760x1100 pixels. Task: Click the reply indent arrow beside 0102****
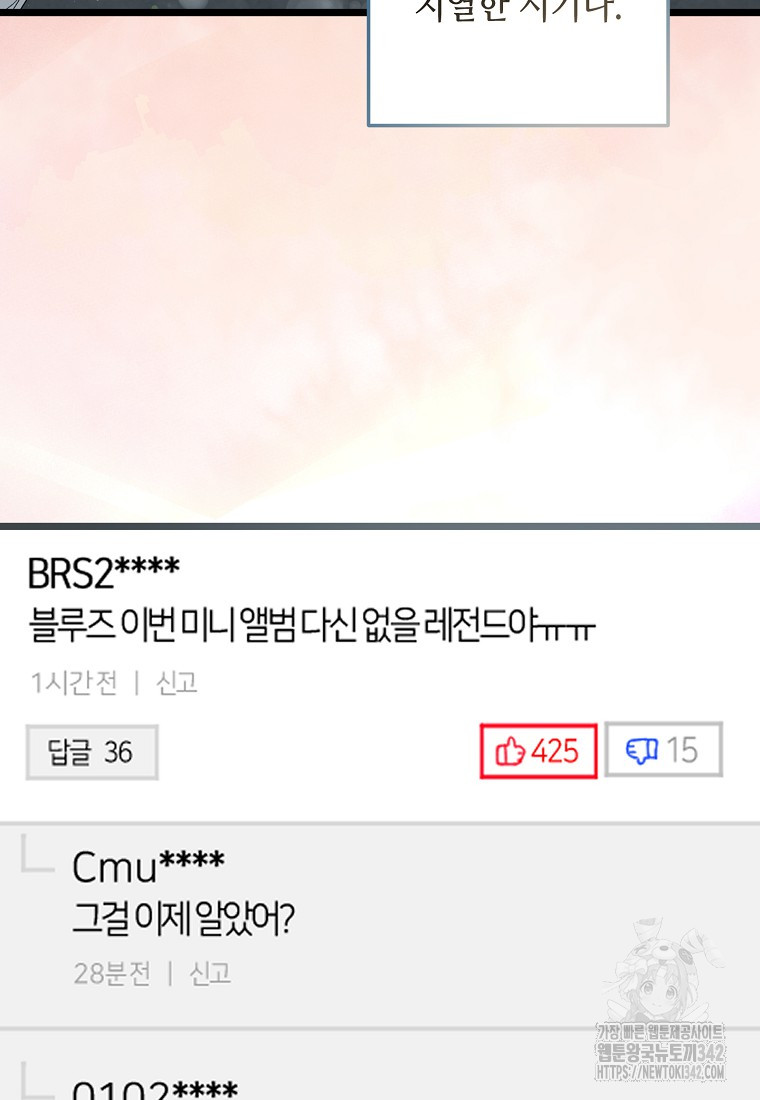pyautogui.click(x=37, y=1080)
